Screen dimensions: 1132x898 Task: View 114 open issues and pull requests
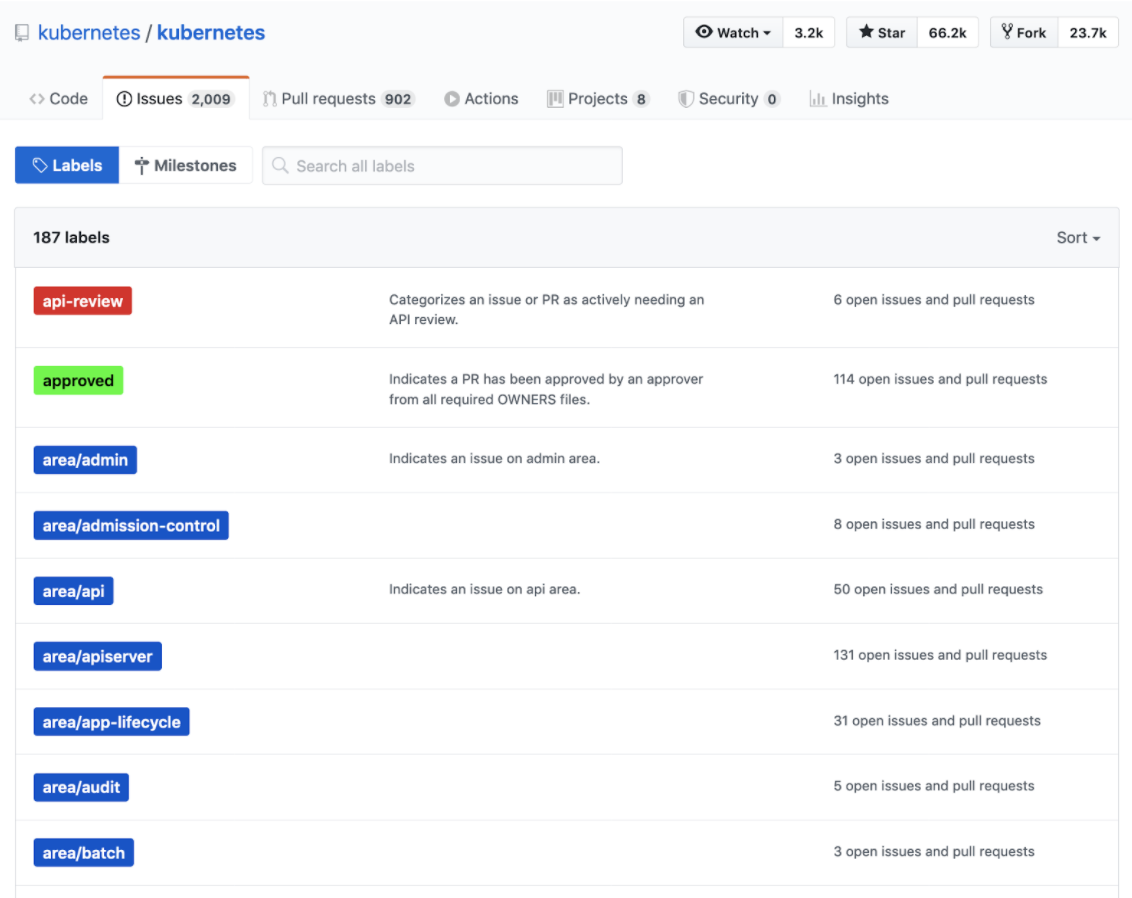point(940,379)
